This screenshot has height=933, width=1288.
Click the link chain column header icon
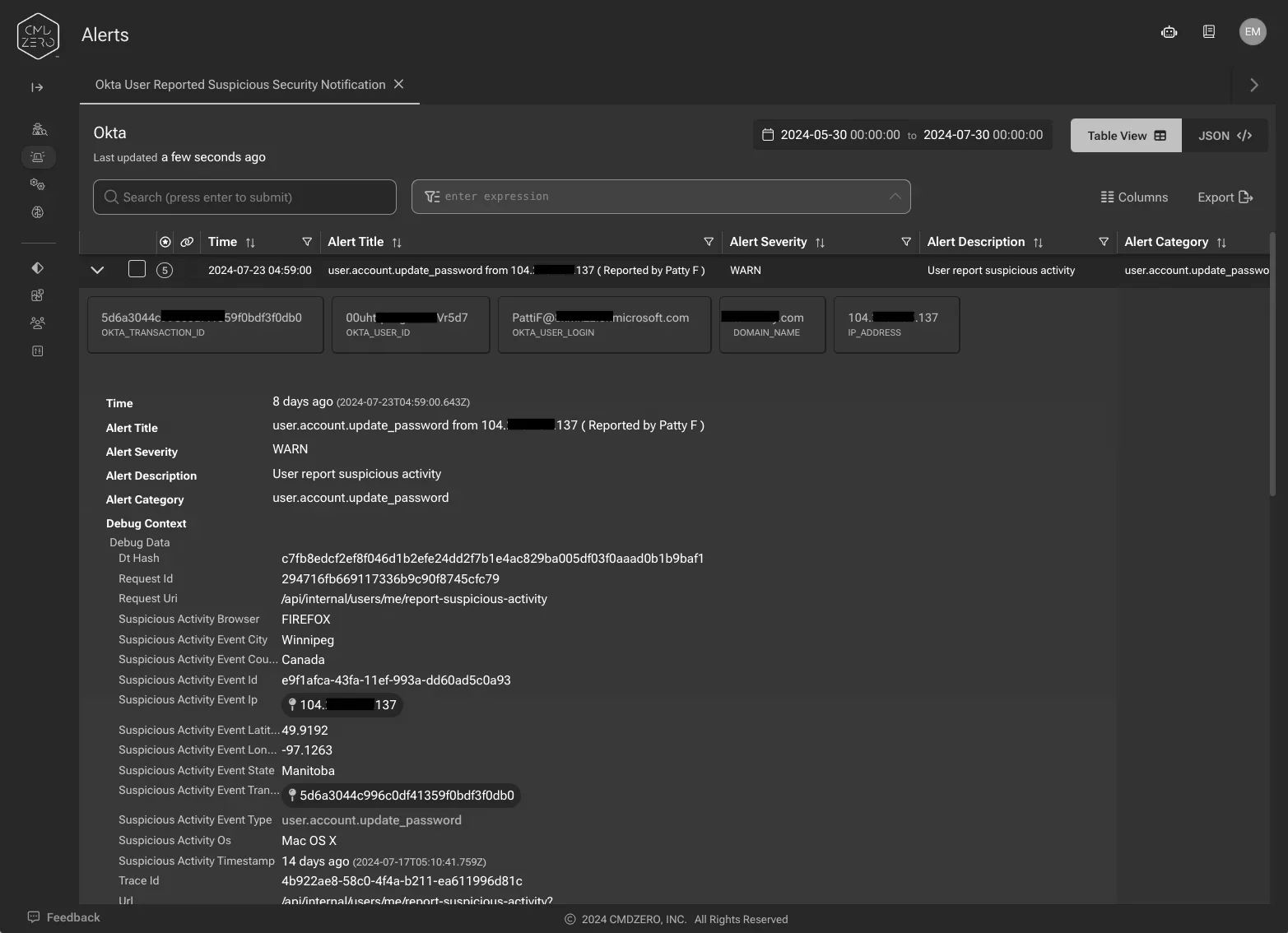tap(187, 242)
